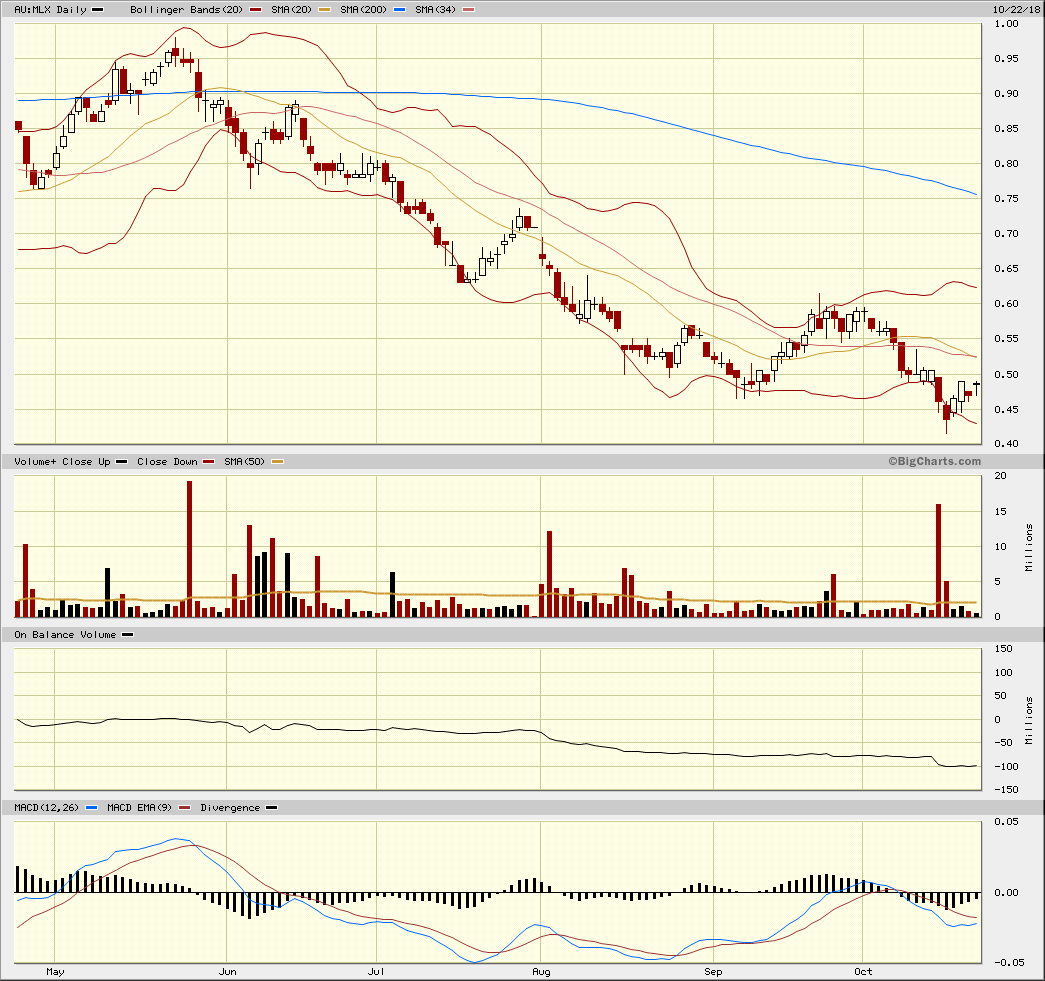1045x981 pixels.
Task: Click the Oct label on time axis
Action: coord(863,972)
